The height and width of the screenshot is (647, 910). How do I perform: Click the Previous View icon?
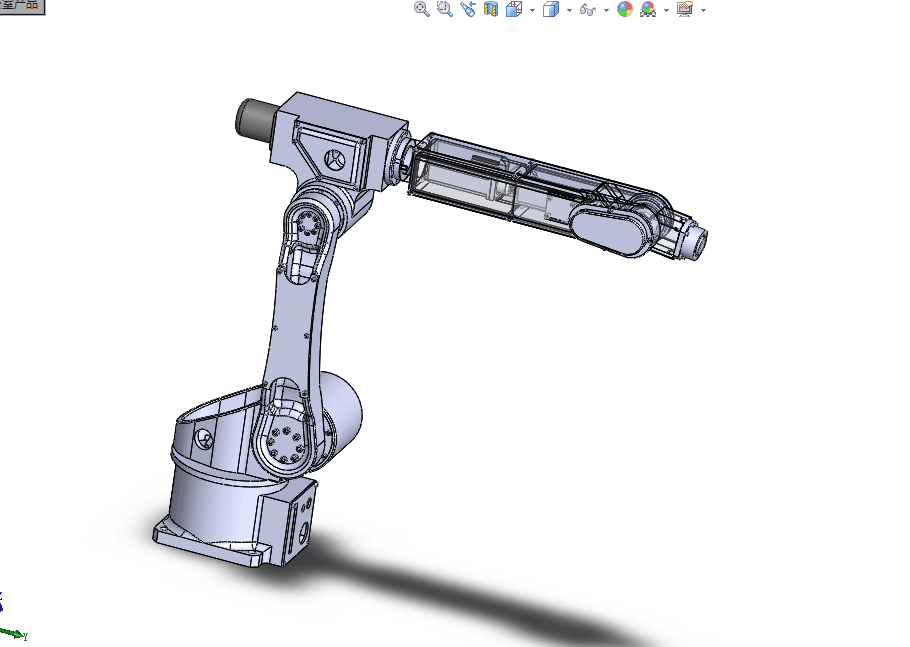(x=468, y=9)
